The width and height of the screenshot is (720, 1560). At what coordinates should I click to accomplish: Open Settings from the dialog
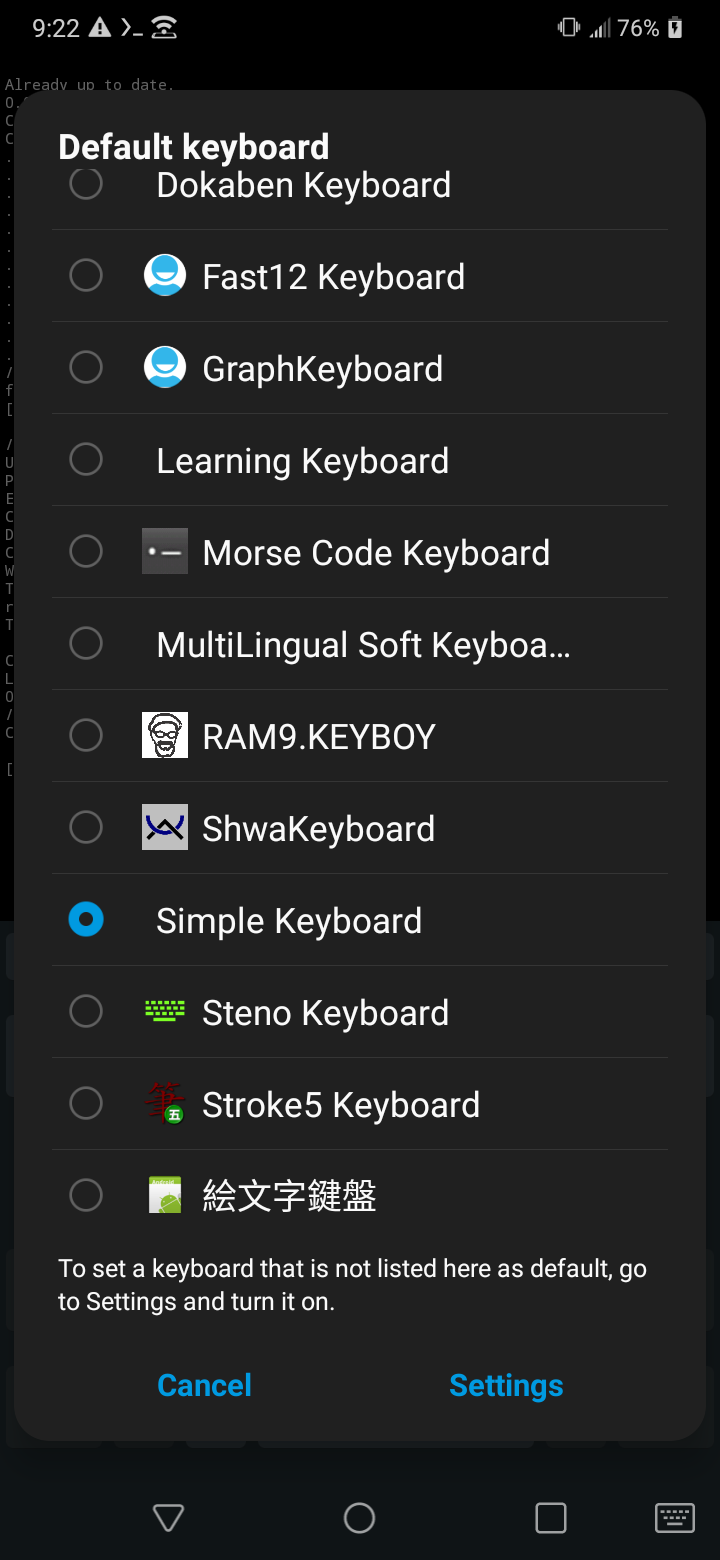pos(506,1385)
